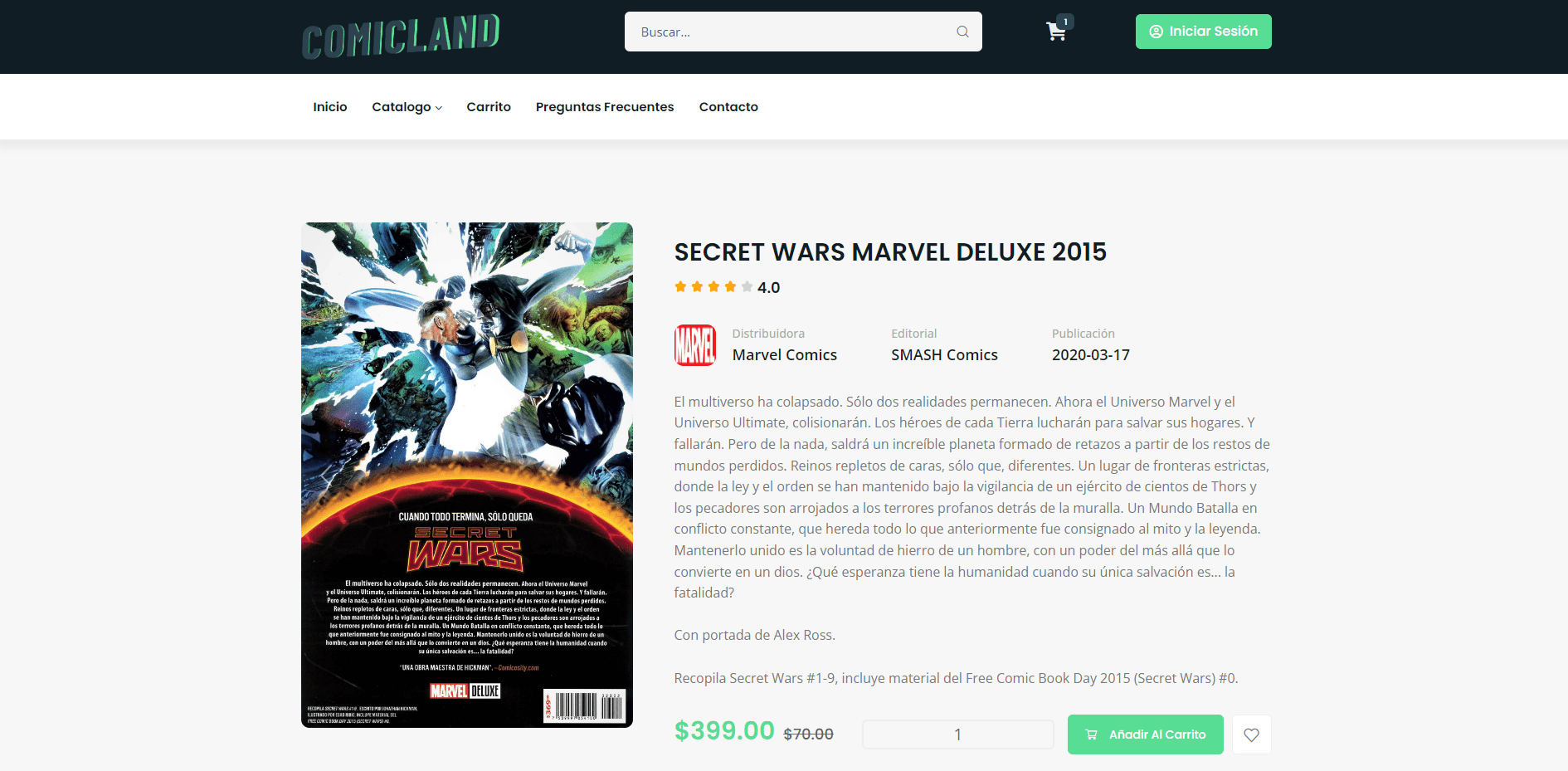The image size is (1568, 771).
Task: Click the SMASH Comics editorial name
Action: [x=944, y=355]
